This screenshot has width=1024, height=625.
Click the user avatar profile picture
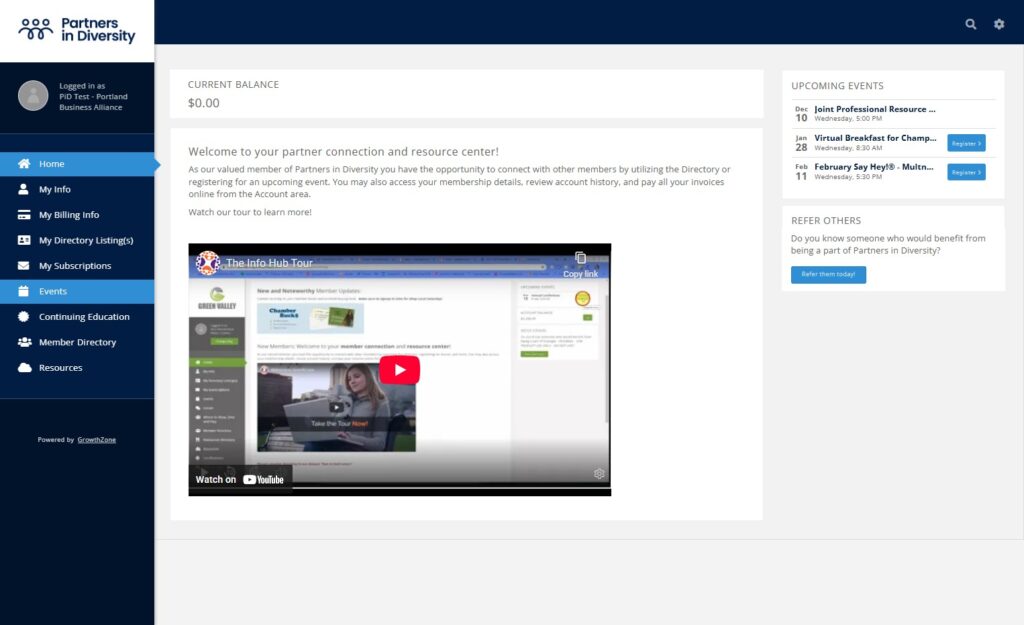33,96
